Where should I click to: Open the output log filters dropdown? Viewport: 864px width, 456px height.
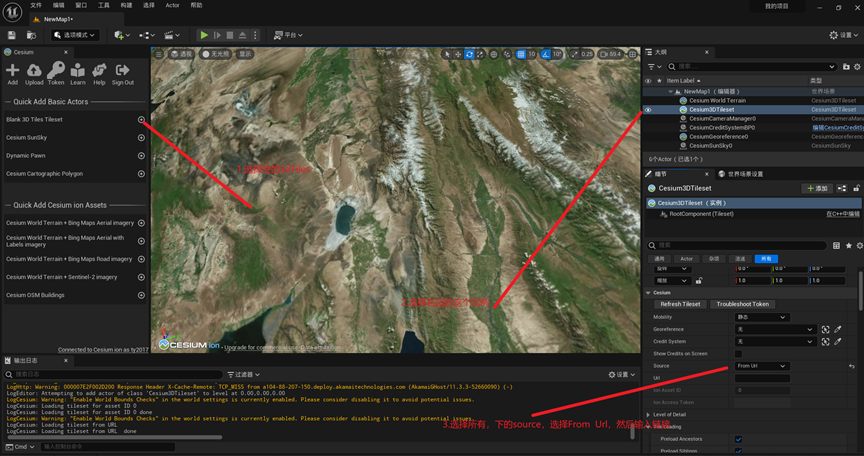pos(243,374)
